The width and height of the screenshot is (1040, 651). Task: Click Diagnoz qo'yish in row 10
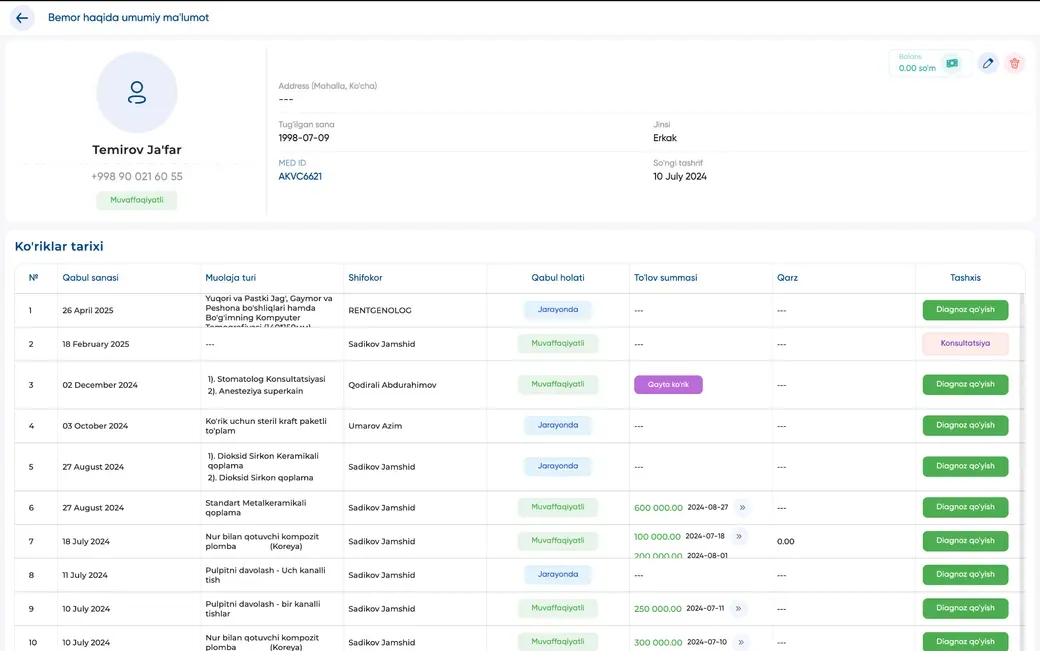click(965, 642)
